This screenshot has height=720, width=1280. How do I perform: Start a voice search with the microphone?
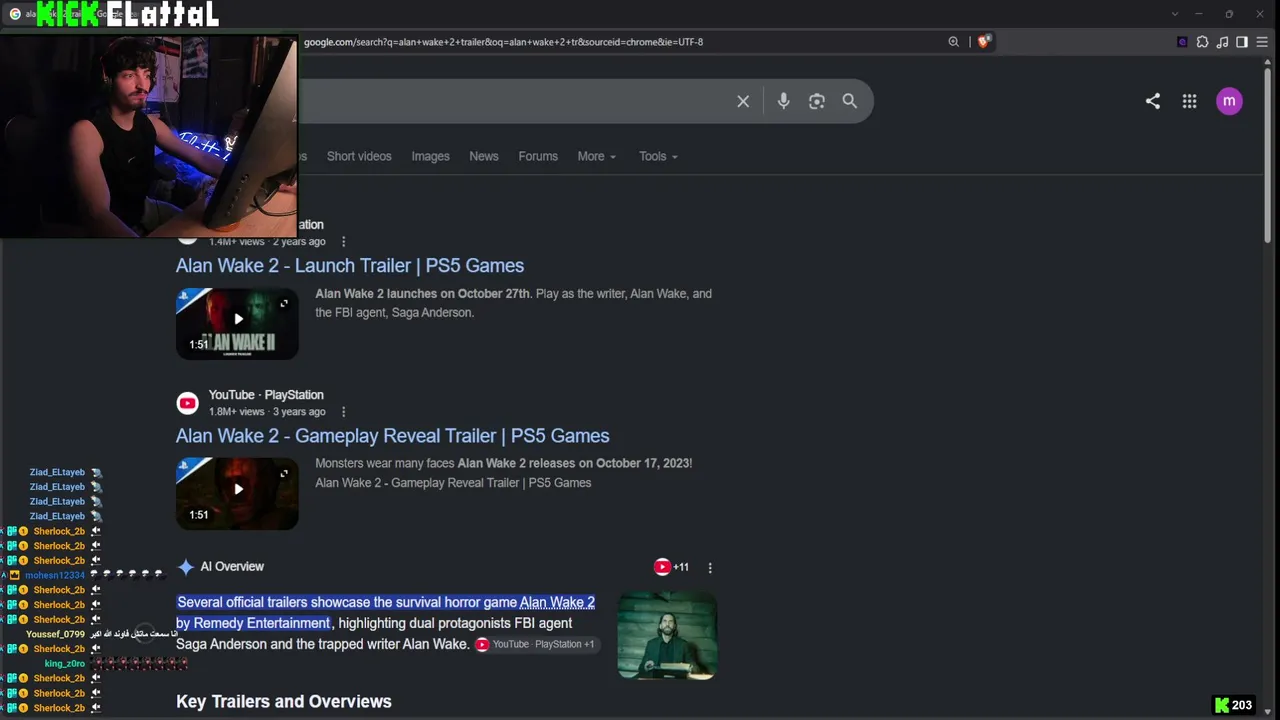(784, 101)
